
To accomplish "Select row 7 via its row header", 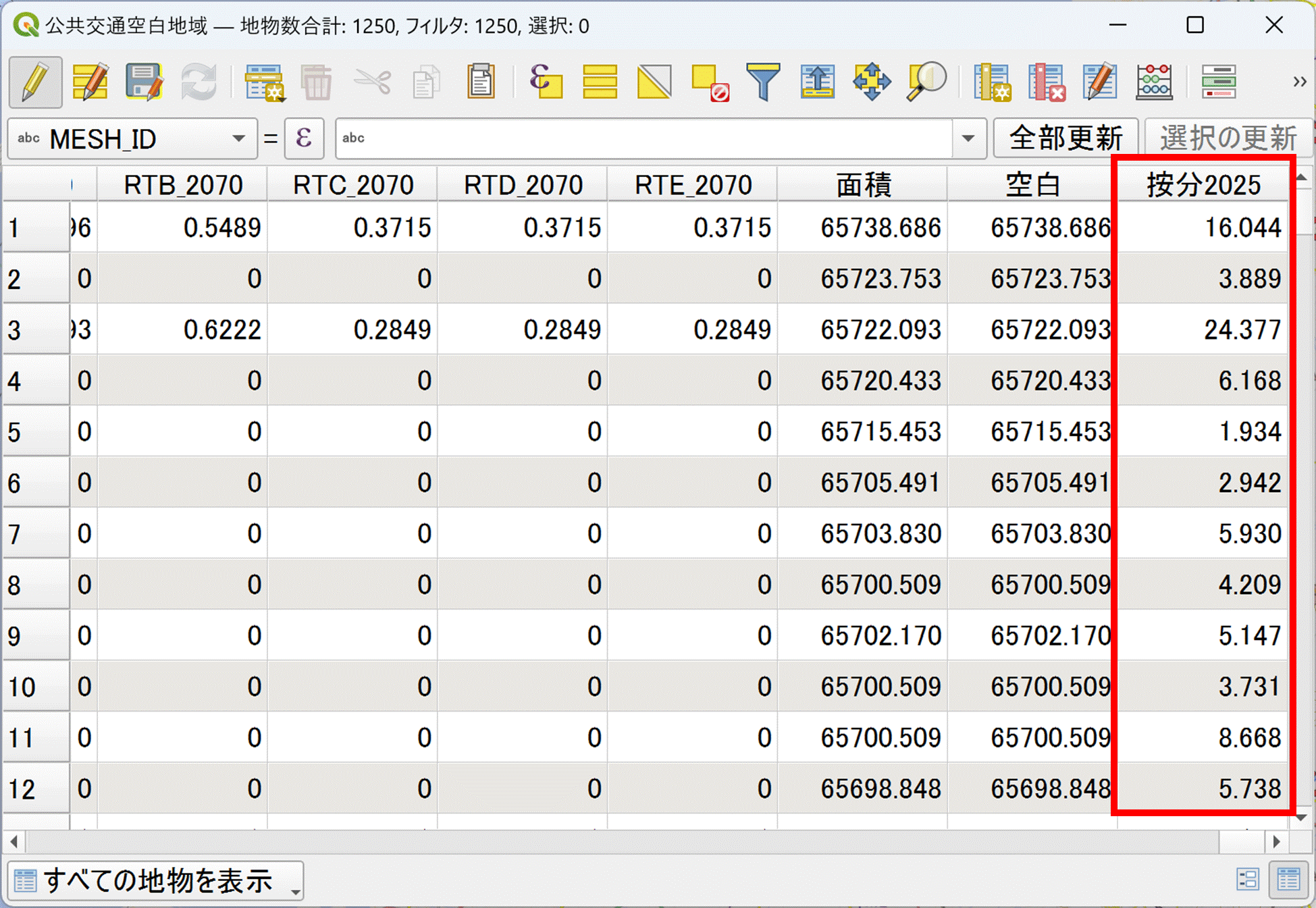I will pos(36,533).
